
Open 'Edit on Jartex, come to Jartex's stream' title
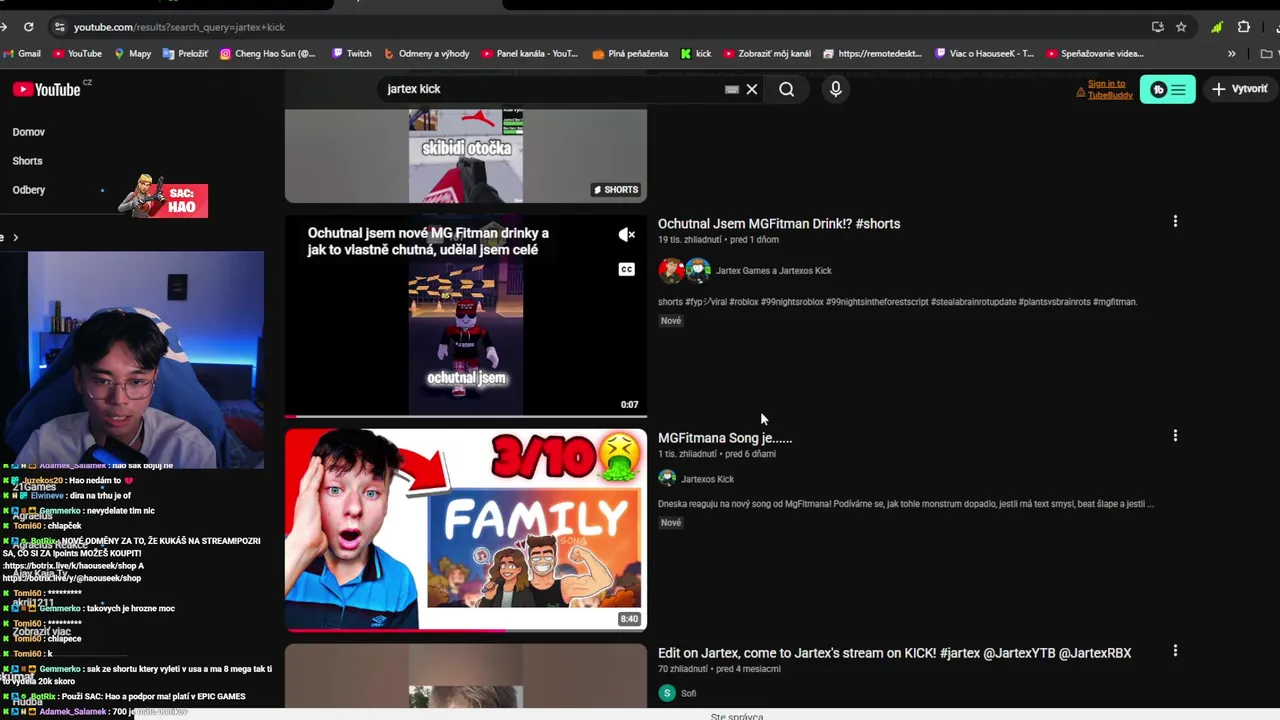[x=895, y=653]
